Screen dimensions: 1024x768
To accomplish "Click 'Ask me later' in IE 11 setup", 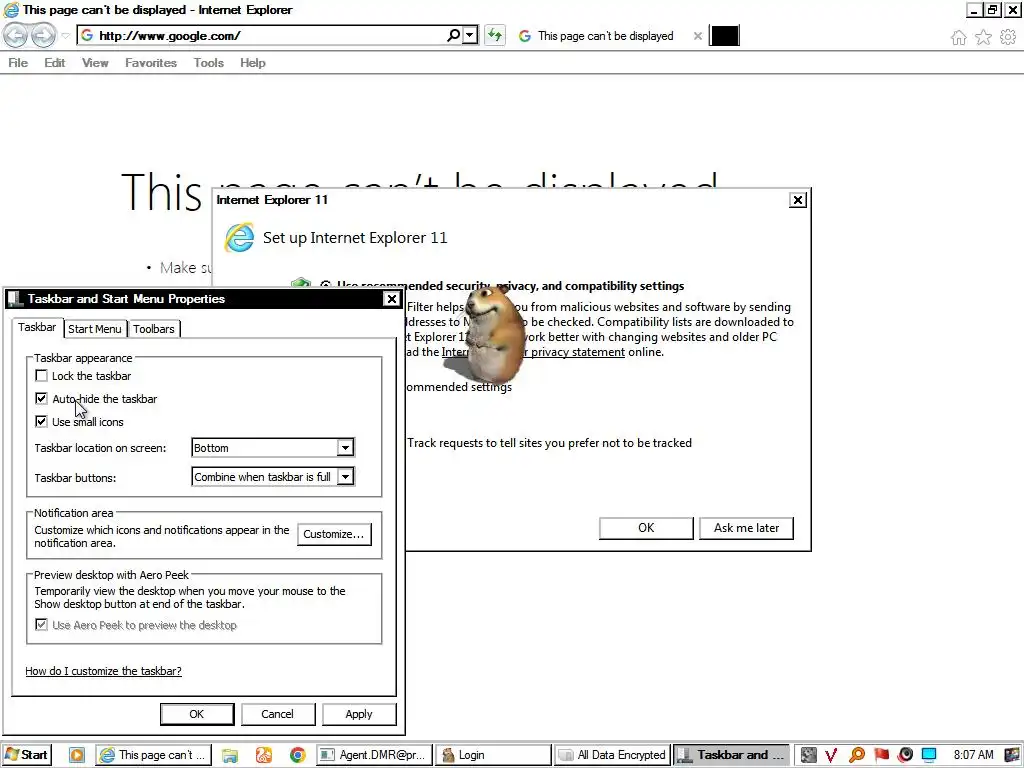I will (x=746, y=528).
